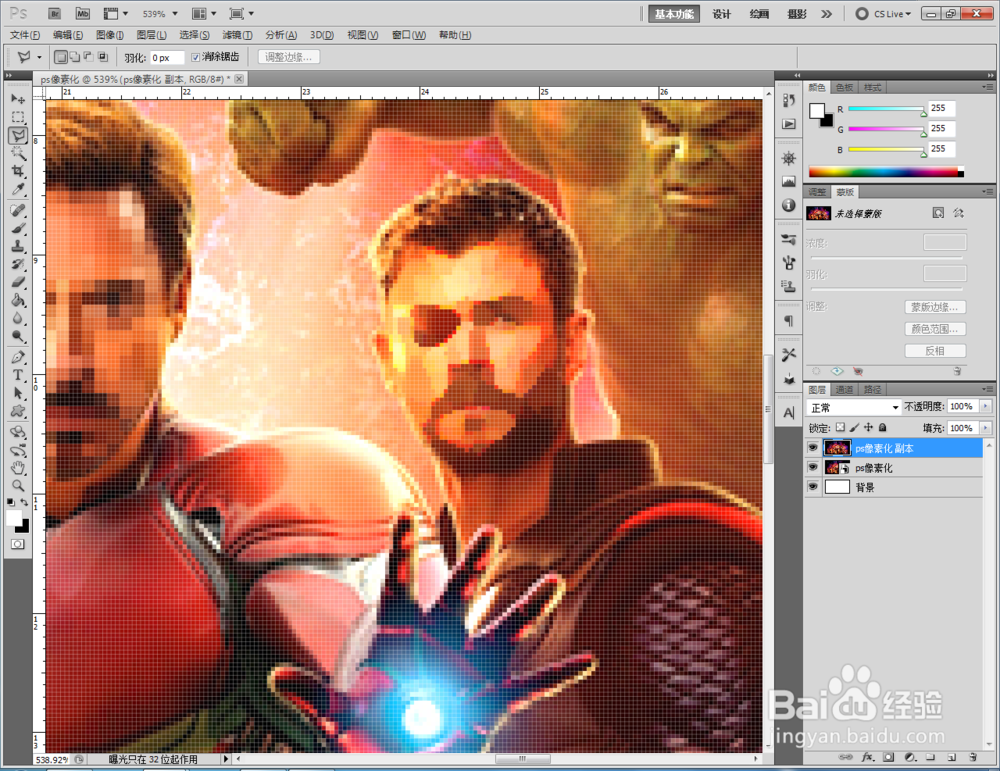Screen dimensions: 1000x771
Task: Open the blend mode 正常 dropdown
Action: pos(853,407)
